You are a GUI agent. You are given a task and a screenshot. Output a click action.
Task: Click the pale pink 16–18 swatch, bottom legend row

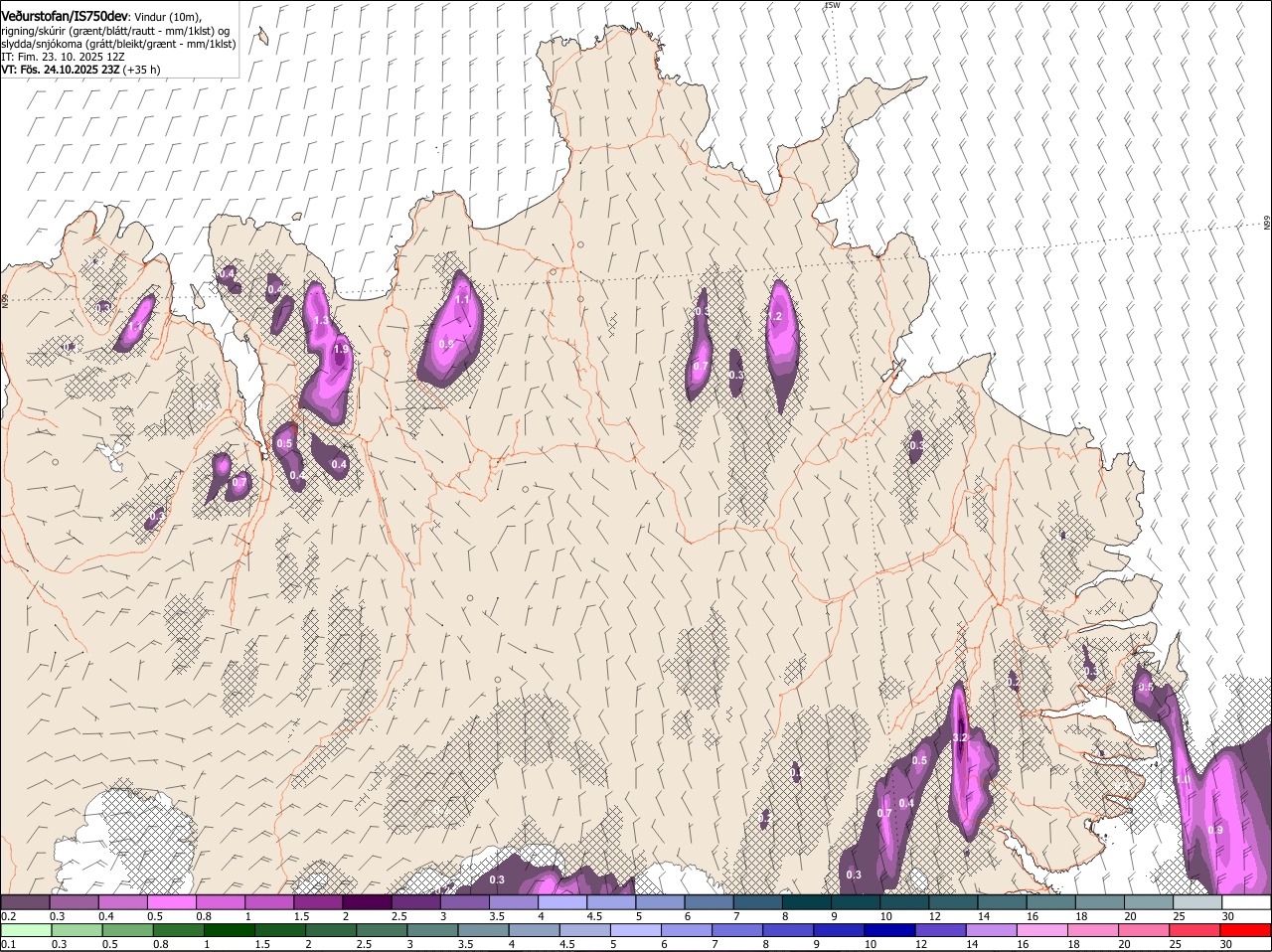pyautogui.click(x=1041, y=931)
